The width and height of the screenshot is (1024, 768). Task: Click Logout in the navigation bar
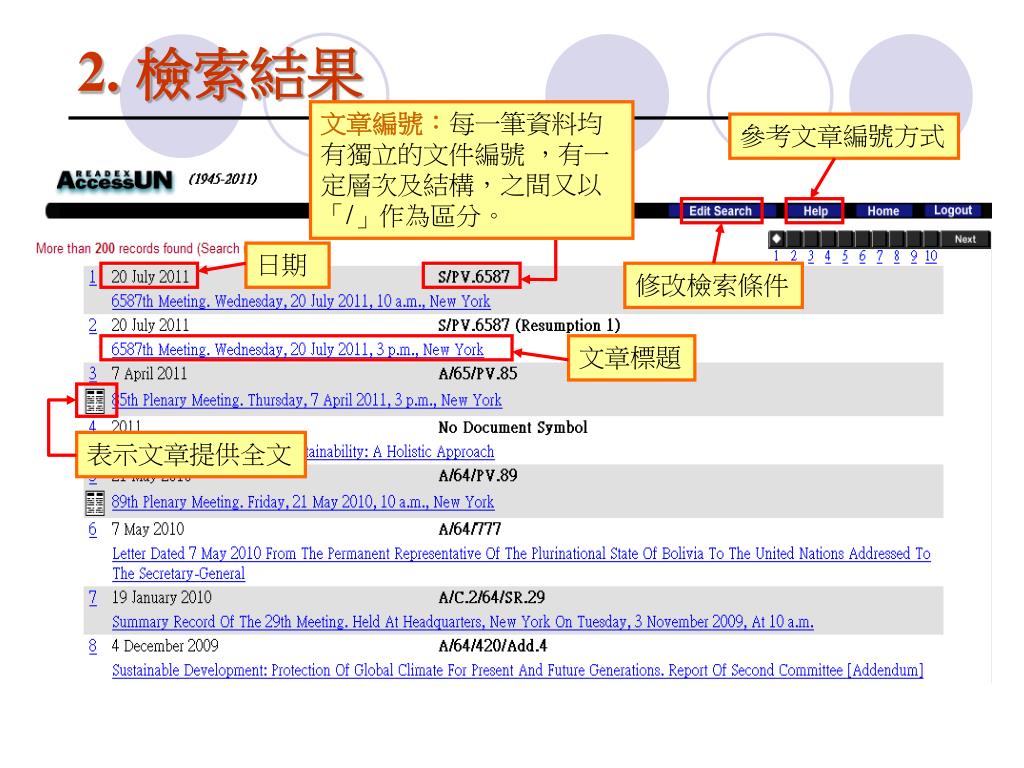click(952, 210)
